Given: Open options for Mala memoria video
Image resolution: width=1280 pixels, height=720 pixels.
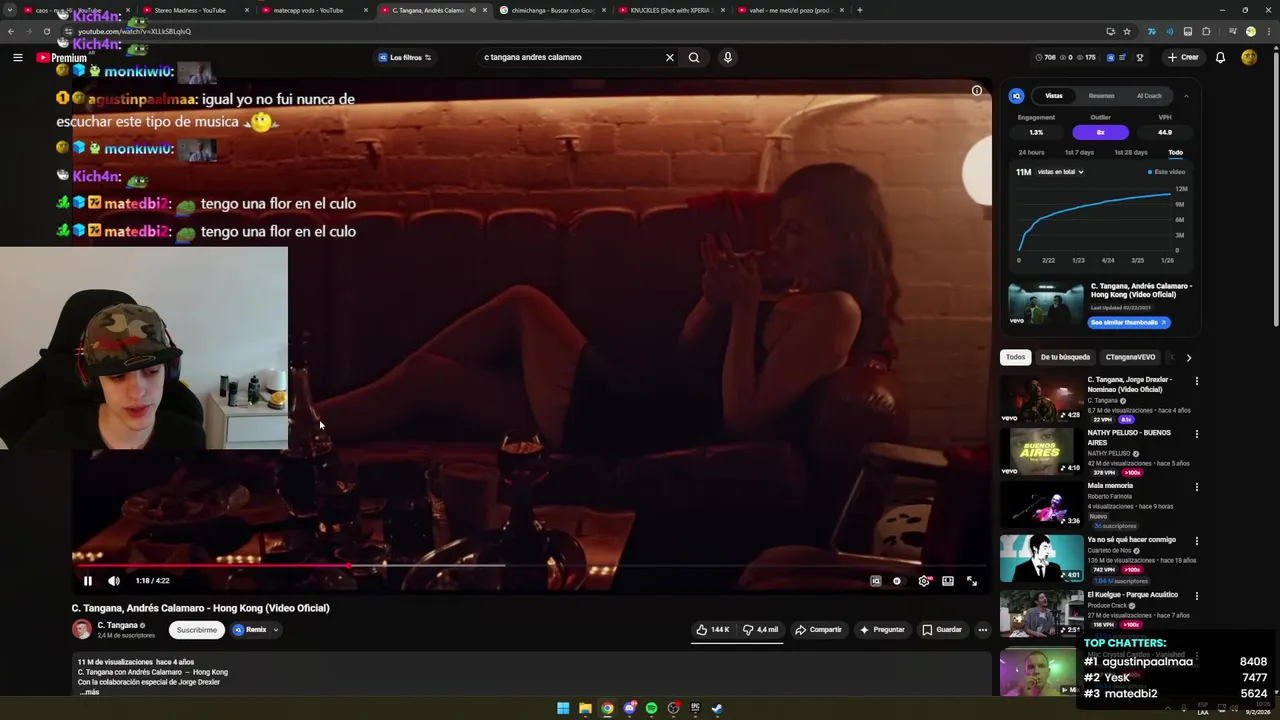Looking at the screenshot, I should [1196, 487].
